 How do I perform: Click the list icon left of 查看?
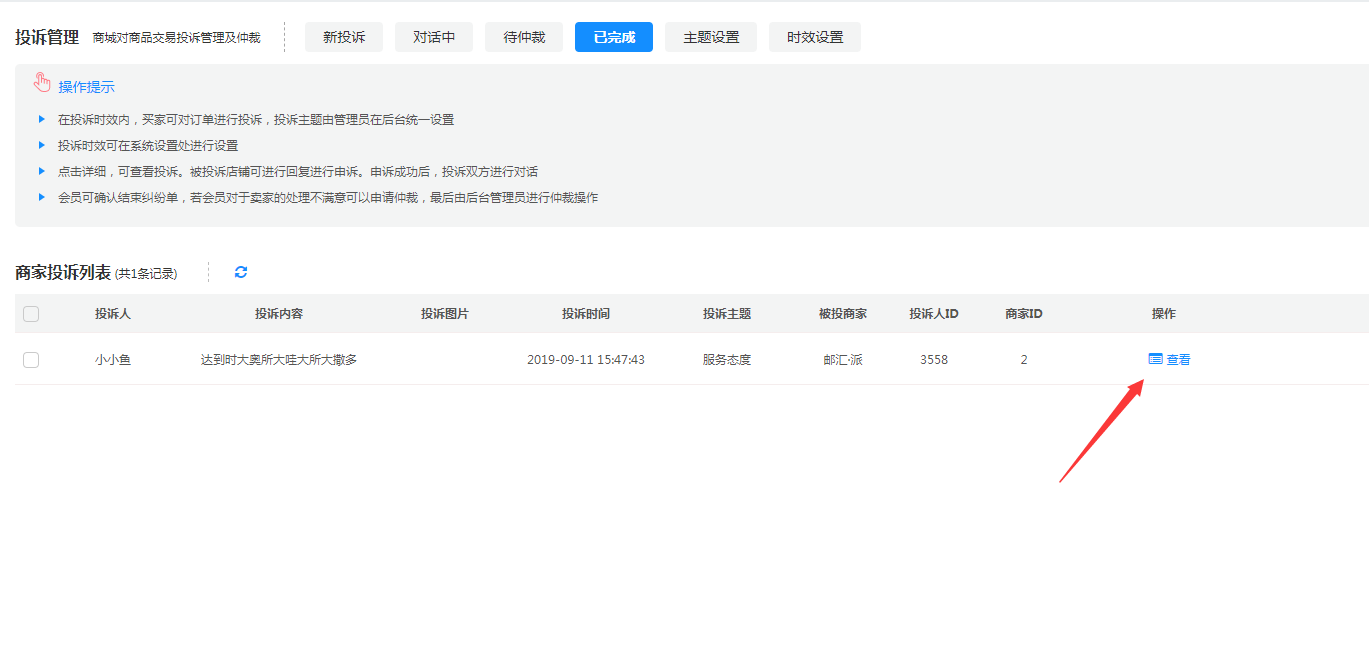1155,359
